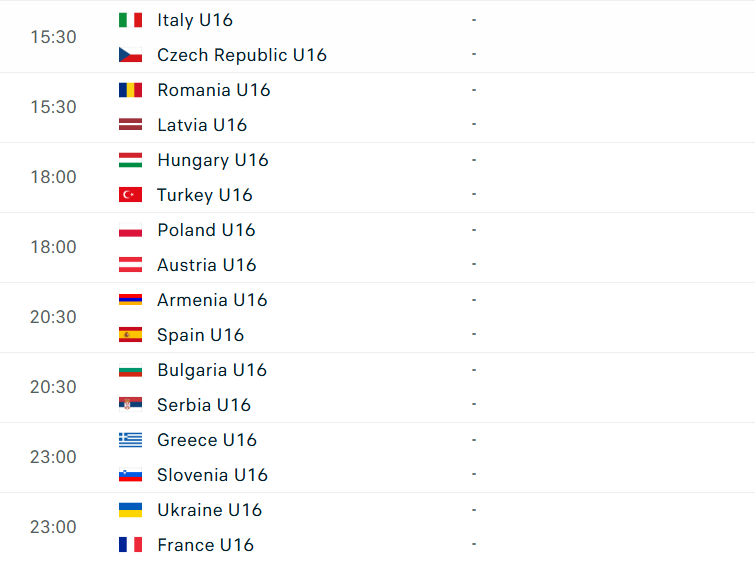The height and width of the screenshot is (562, 755).
Task: Select the Bulgaria U16 team name
Action: [x=212, y=370]
